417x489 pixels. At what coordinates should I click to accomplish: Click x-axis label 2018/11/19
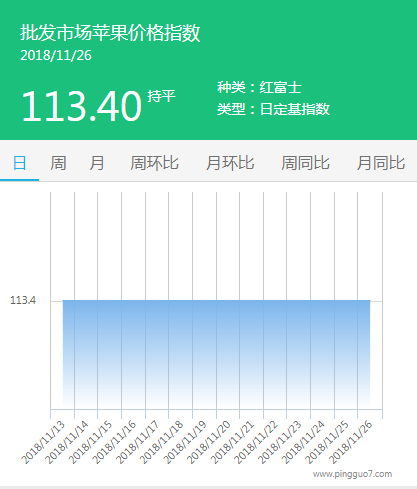pos(185,442)
